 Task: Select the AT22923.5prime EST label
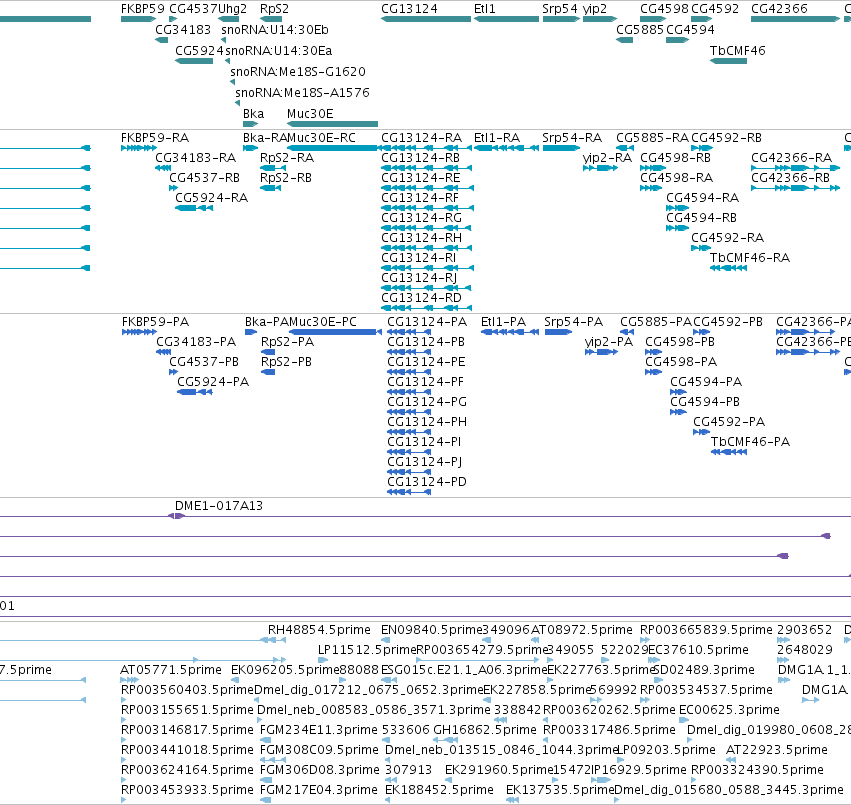coord(777,750)
